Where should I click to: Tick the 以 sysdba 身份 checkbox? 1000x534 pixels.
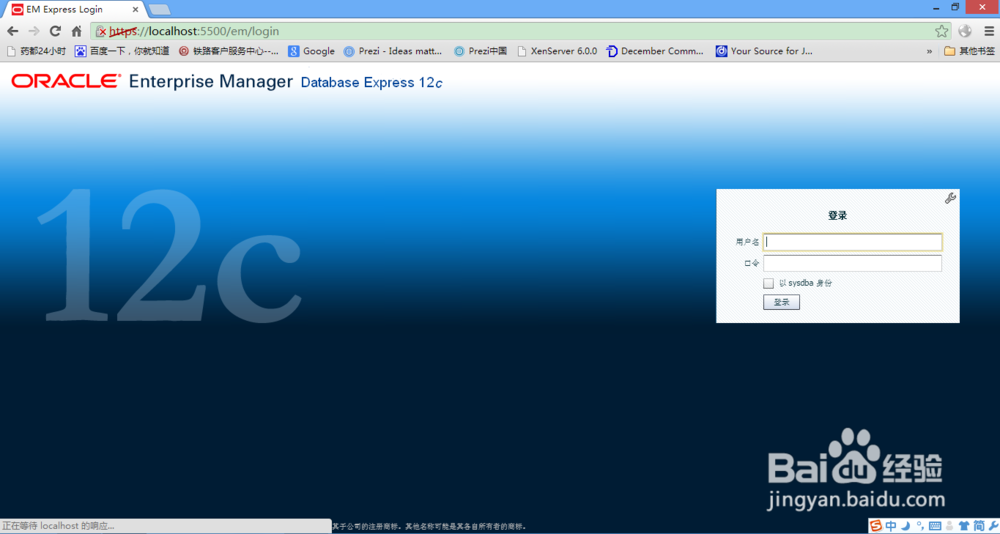click(768, 283)
